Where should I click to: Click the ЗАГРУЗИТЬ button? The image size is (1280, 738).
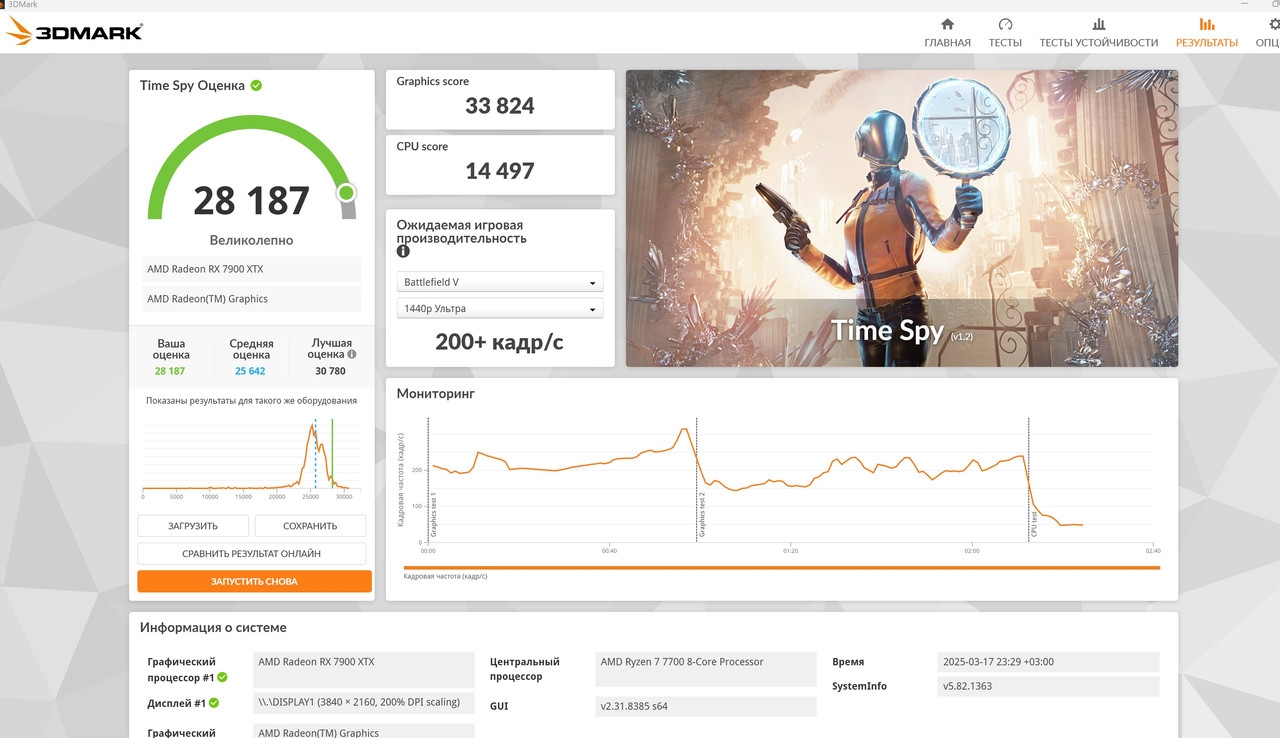click(193, 526)
